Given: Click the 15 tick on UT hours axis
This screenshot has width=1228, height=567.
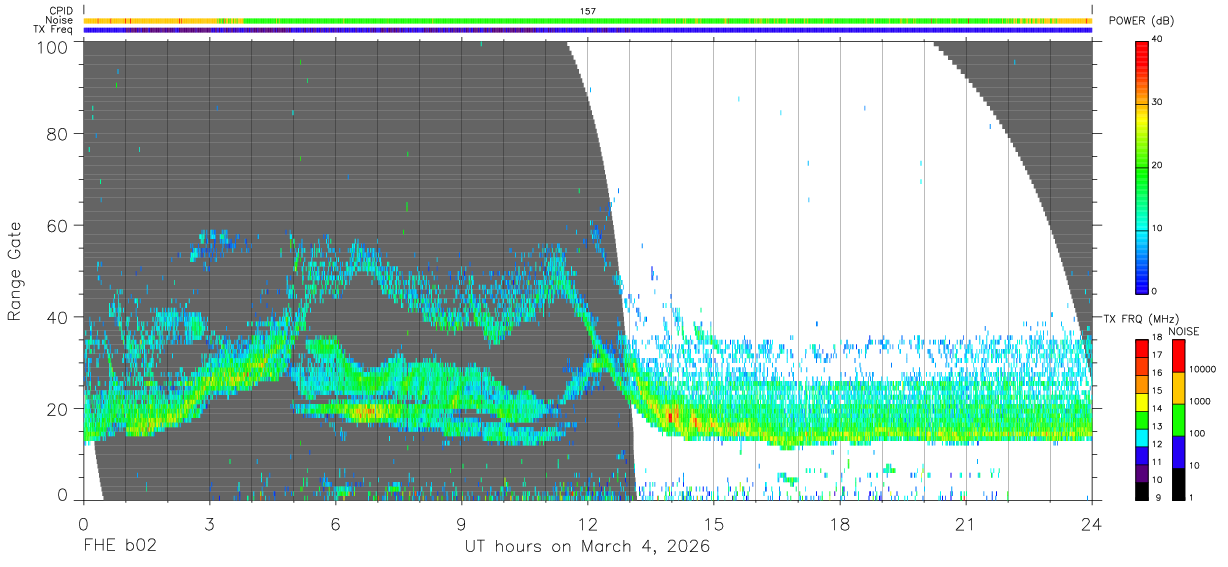Looking at the screenshot, I should coord(714,524).
